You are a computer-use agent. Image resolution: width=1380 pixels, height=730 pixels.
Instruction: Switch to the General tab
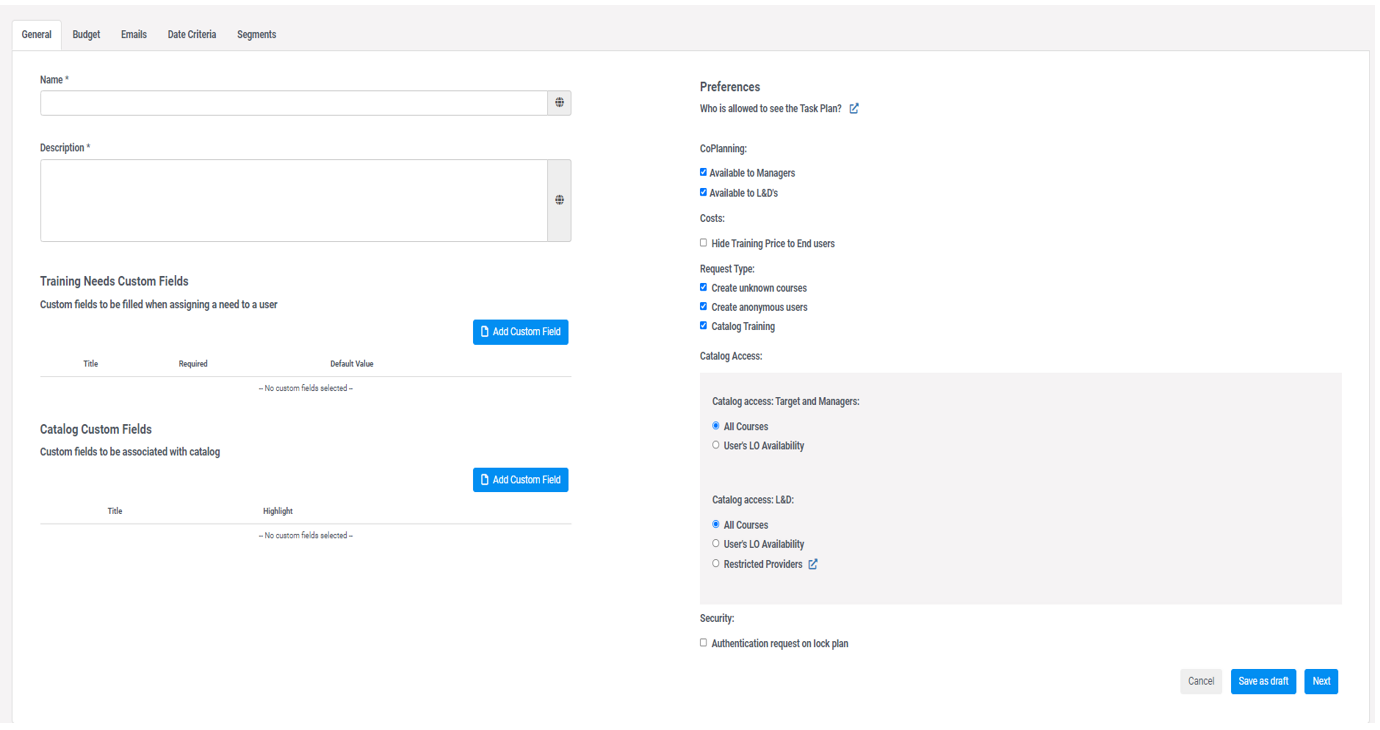(x=37, y=35)
